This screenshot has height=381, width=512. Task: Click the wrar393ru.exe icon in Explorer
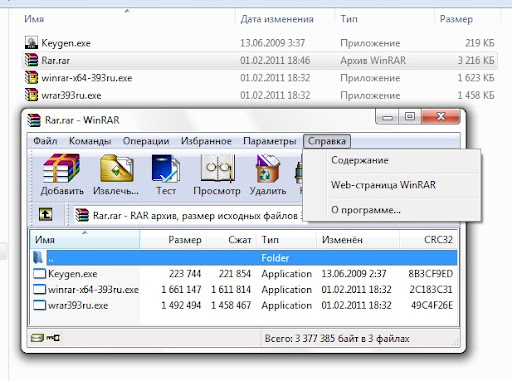(31, 95)
